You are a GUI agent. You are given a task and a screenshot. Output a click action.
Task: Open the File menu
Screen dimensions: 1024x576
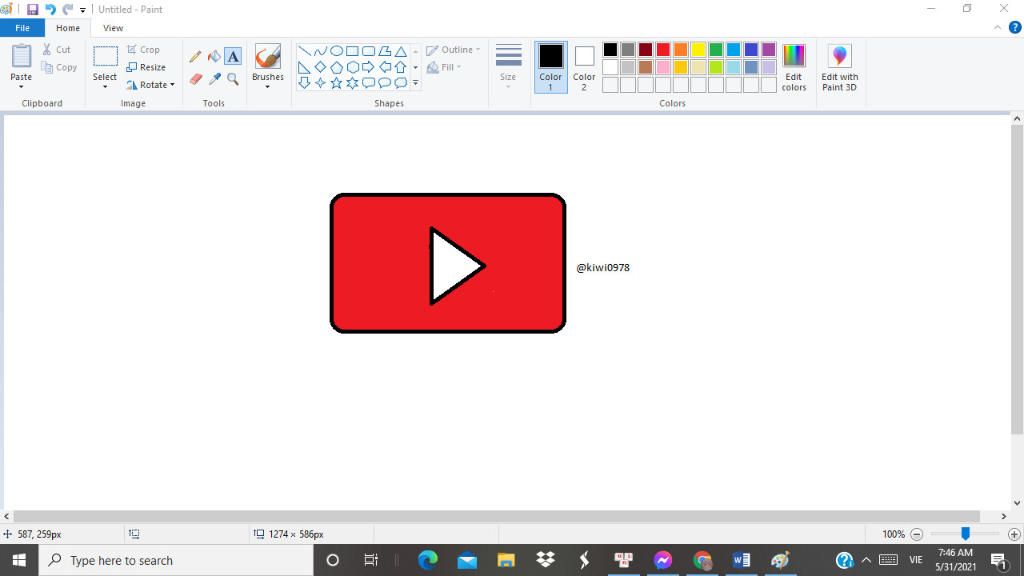coord(22,28)
